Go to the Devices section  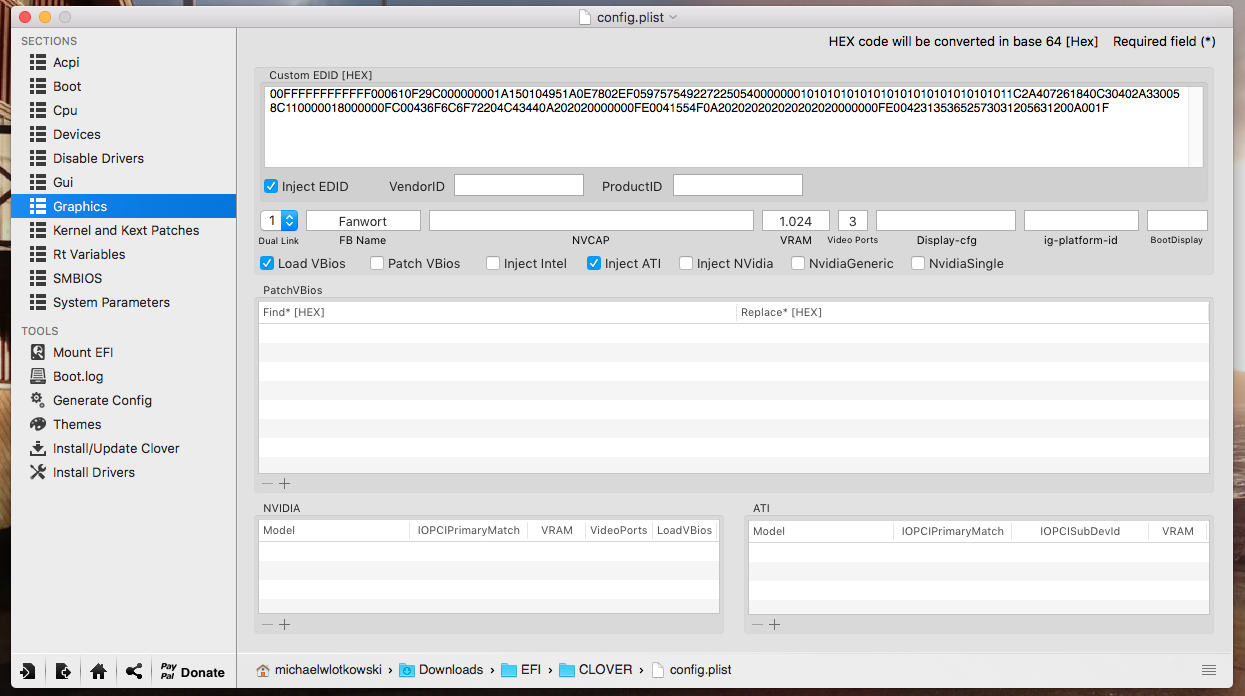pos(77,134)
